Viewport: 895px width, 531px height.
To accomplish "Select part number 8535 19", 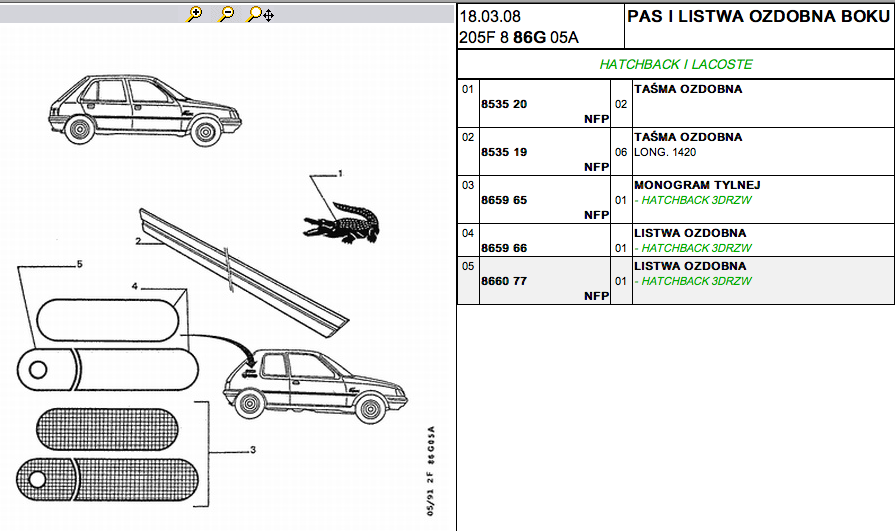I will click(x=504, y=152).
